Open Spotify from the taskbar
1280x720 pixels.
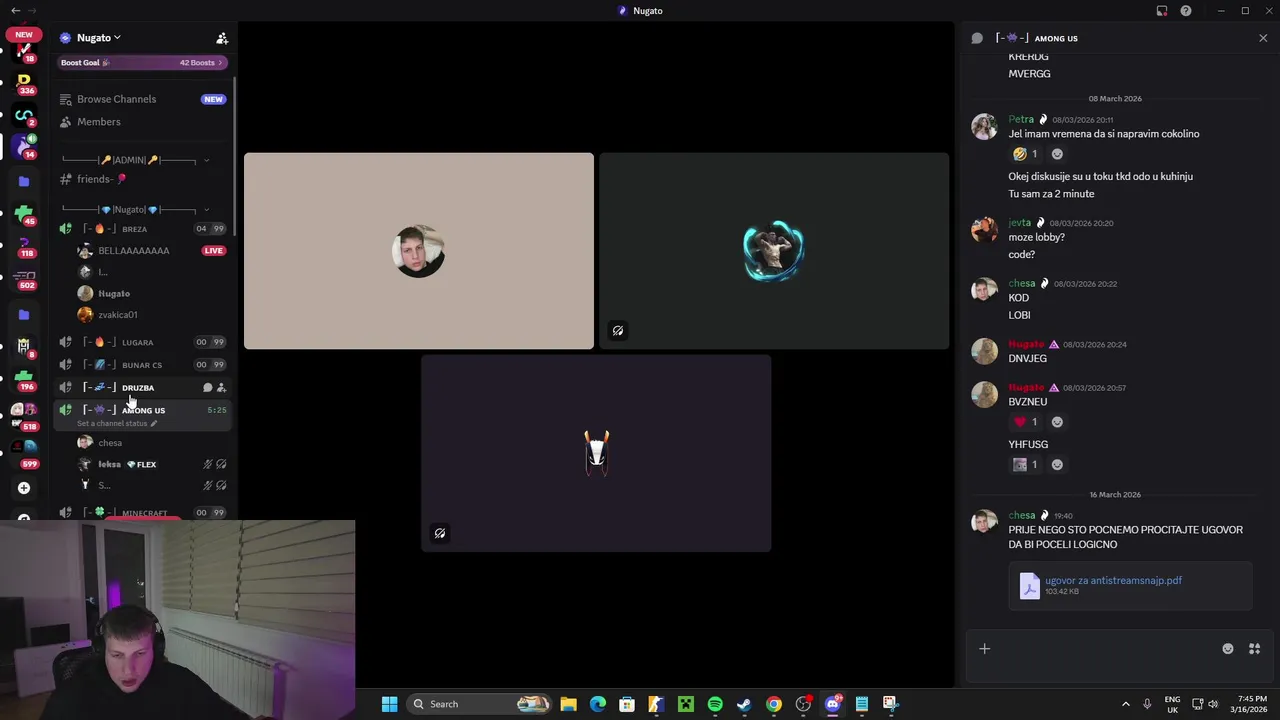click(x=715, y=704)
